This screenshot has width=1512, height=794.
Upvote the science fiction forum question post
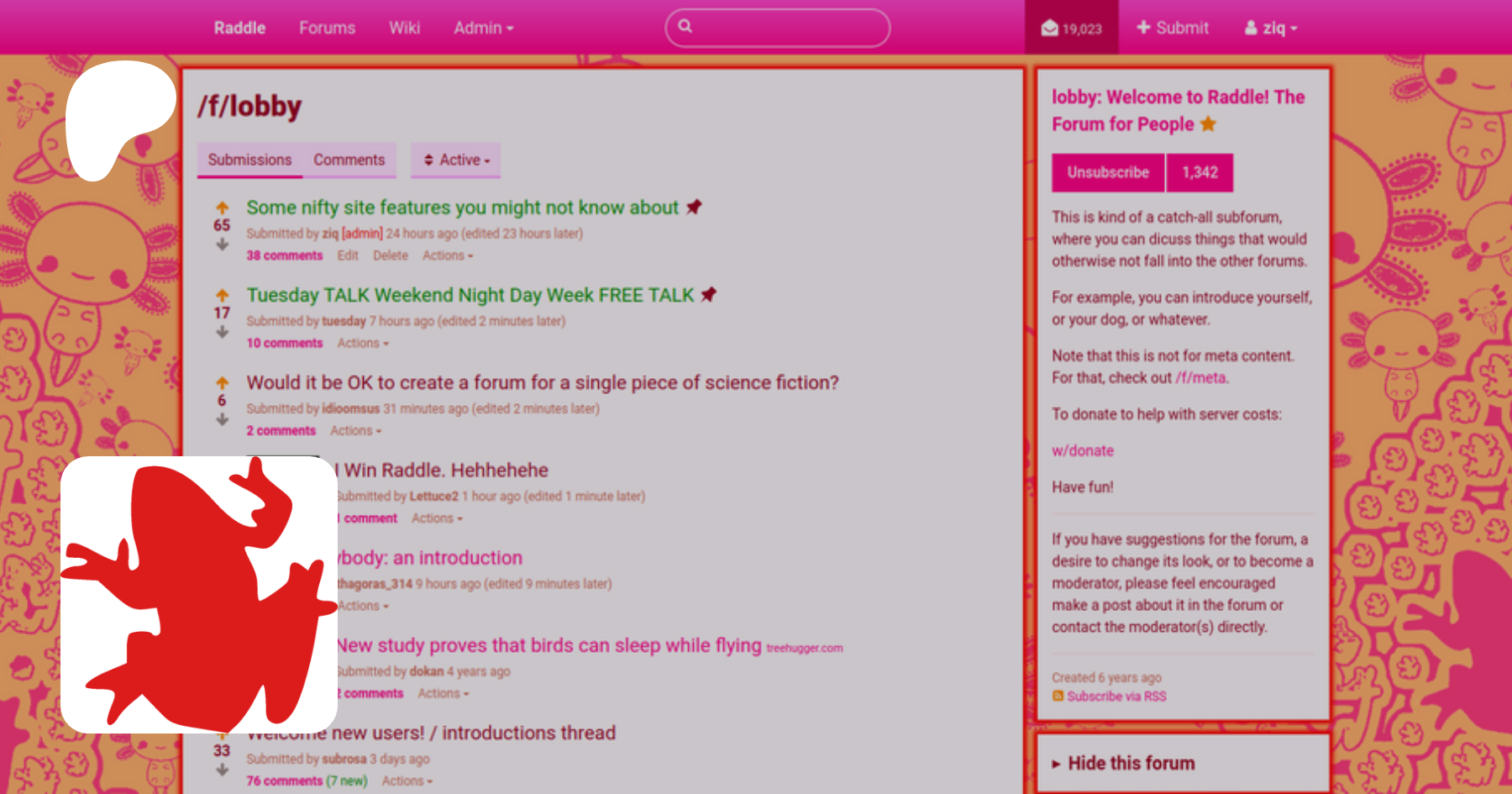click(x=222, y=383)
